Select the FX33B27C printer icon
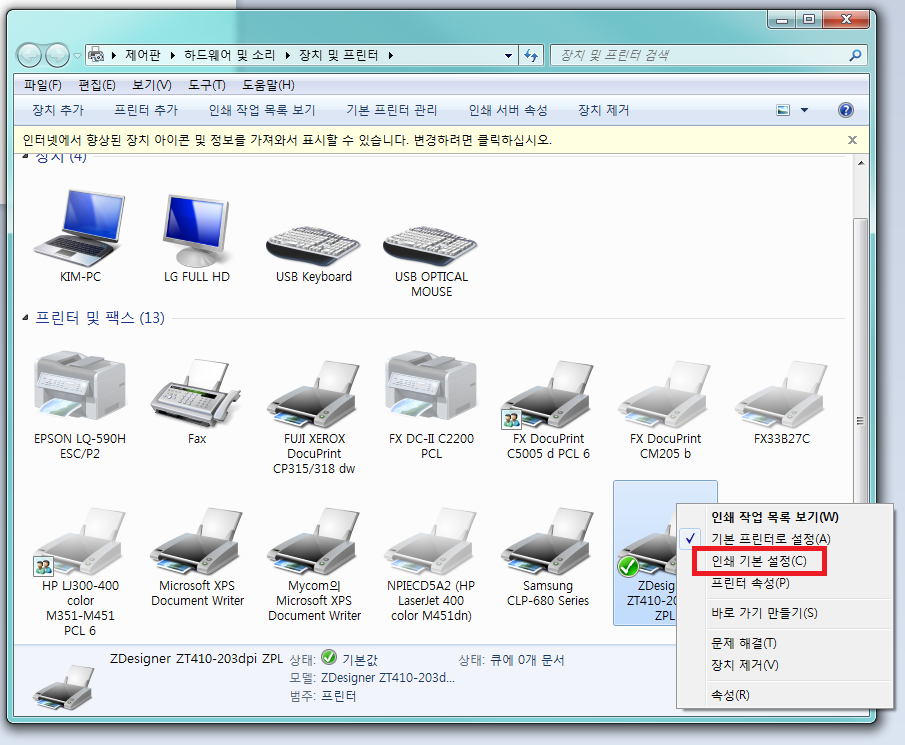This screenshot has height=745, width=905. coord(781,395)
